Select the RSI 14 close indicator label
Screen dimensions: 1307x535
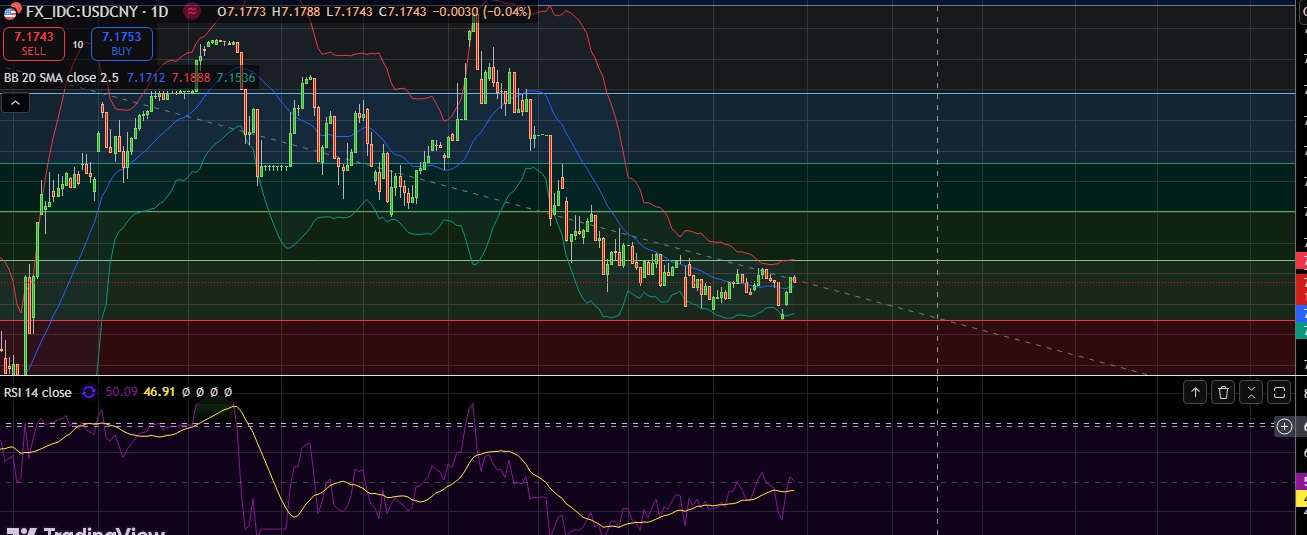(x=38, y=393)
